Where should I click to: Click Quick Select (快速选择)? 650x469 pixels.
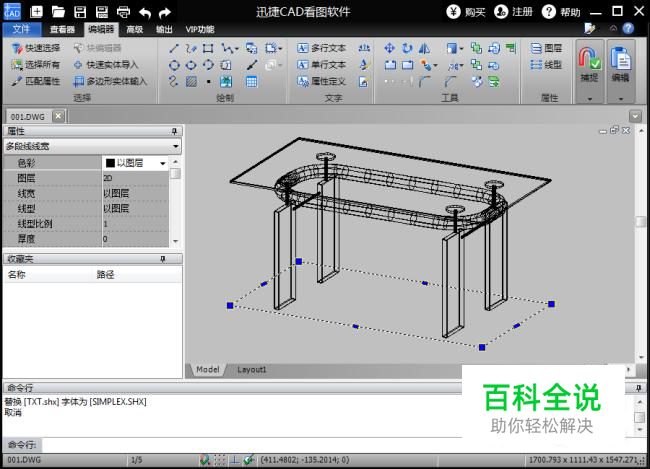[x=36, y=48]
